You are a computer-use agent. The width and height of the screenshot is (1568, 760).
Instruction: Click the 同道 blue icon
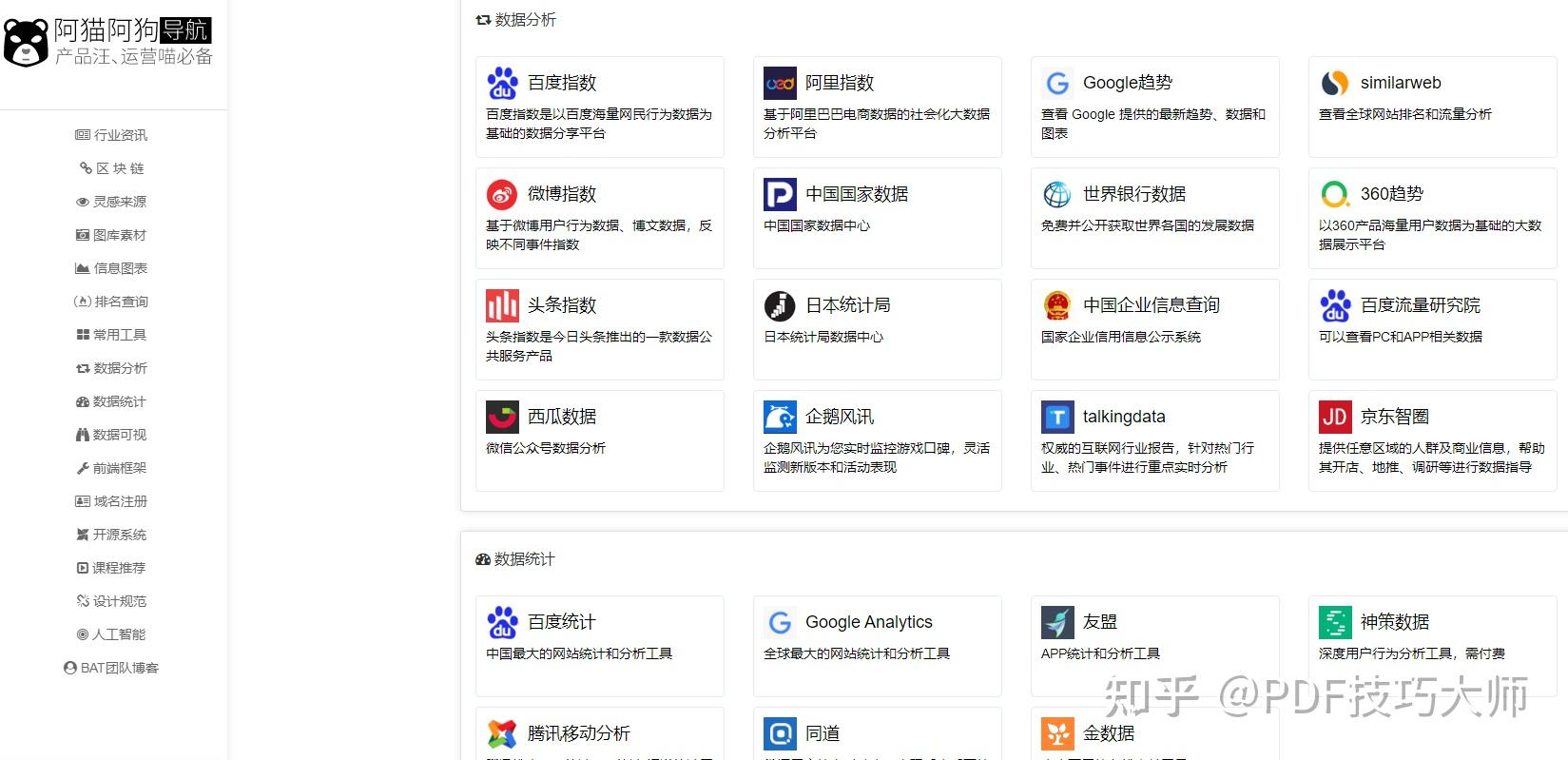pyautogui.click(x=780, y=734)
